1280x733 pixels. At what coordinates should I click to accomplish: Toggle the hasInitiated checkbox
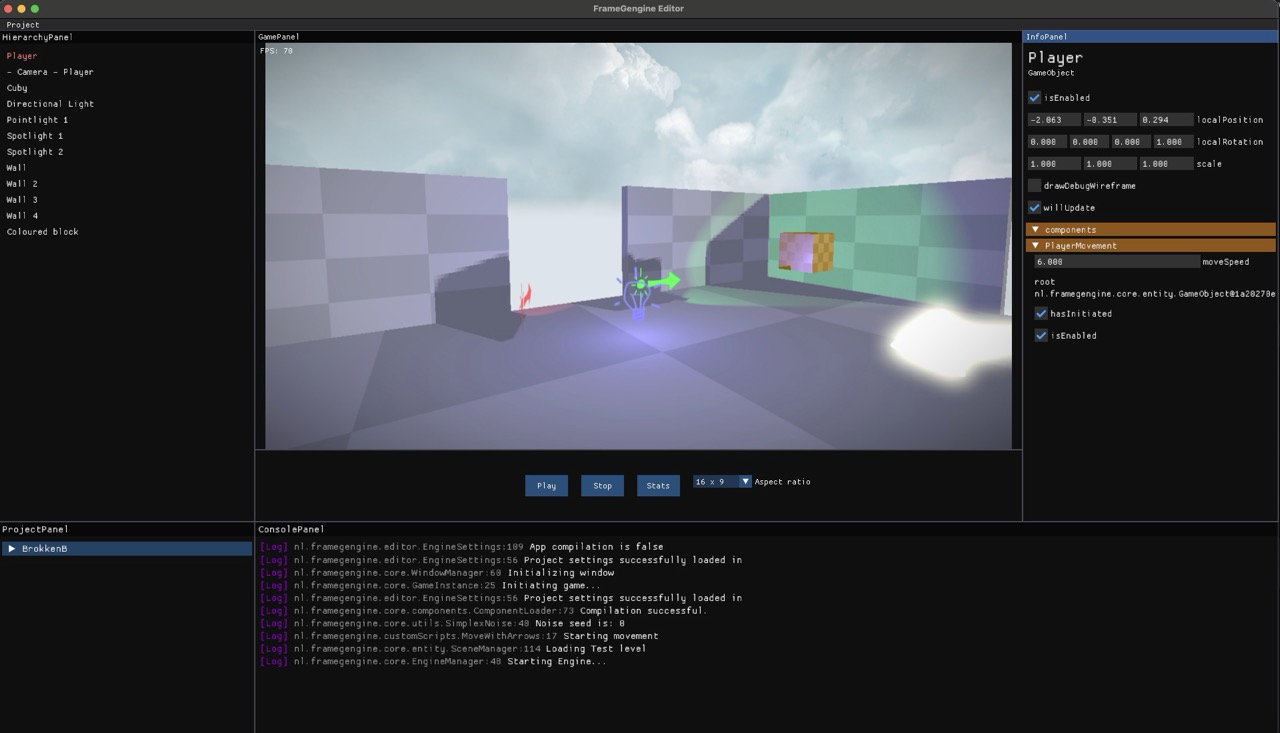[1041, 314]
